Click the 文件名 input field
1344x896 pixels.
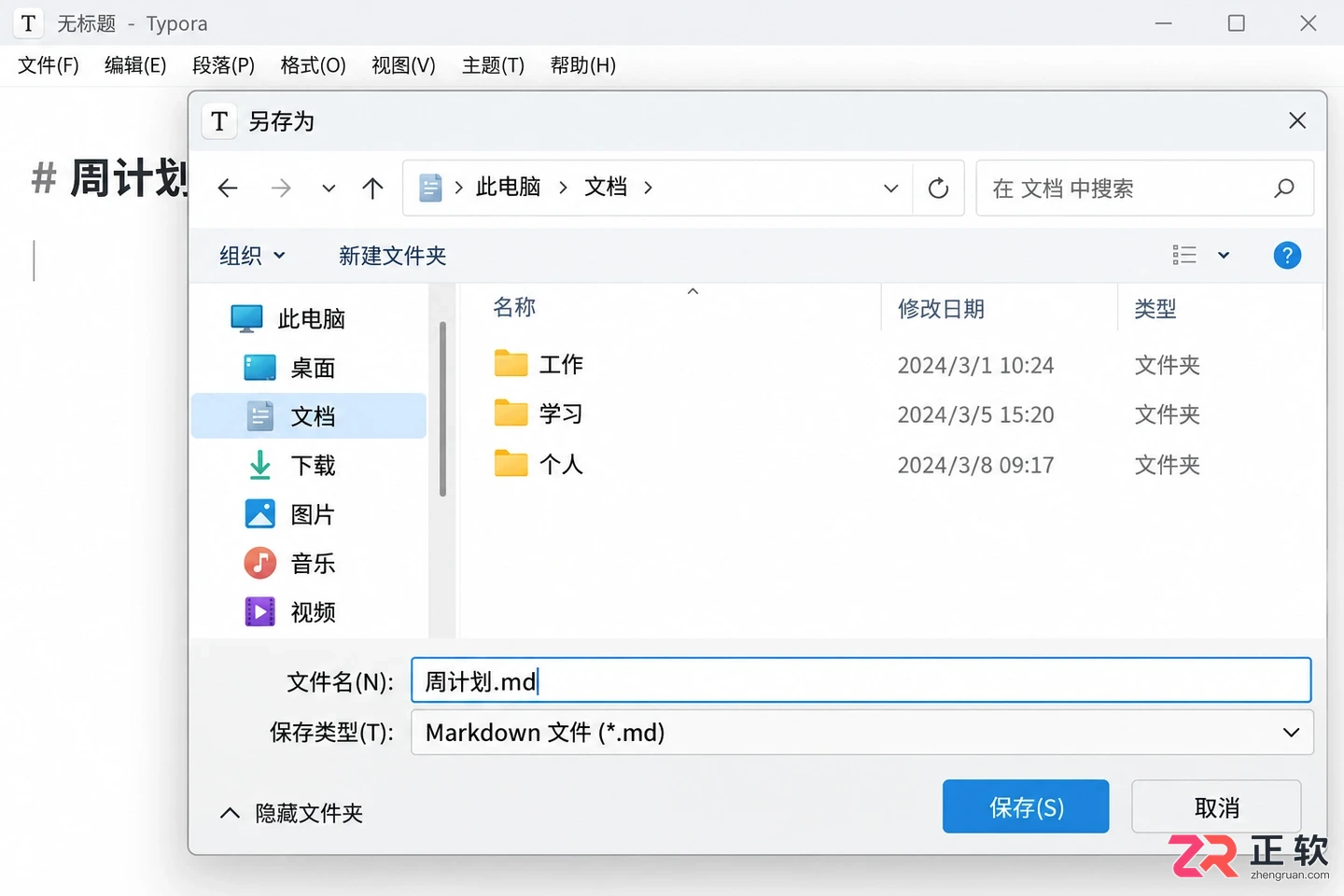tap(861, 680)
